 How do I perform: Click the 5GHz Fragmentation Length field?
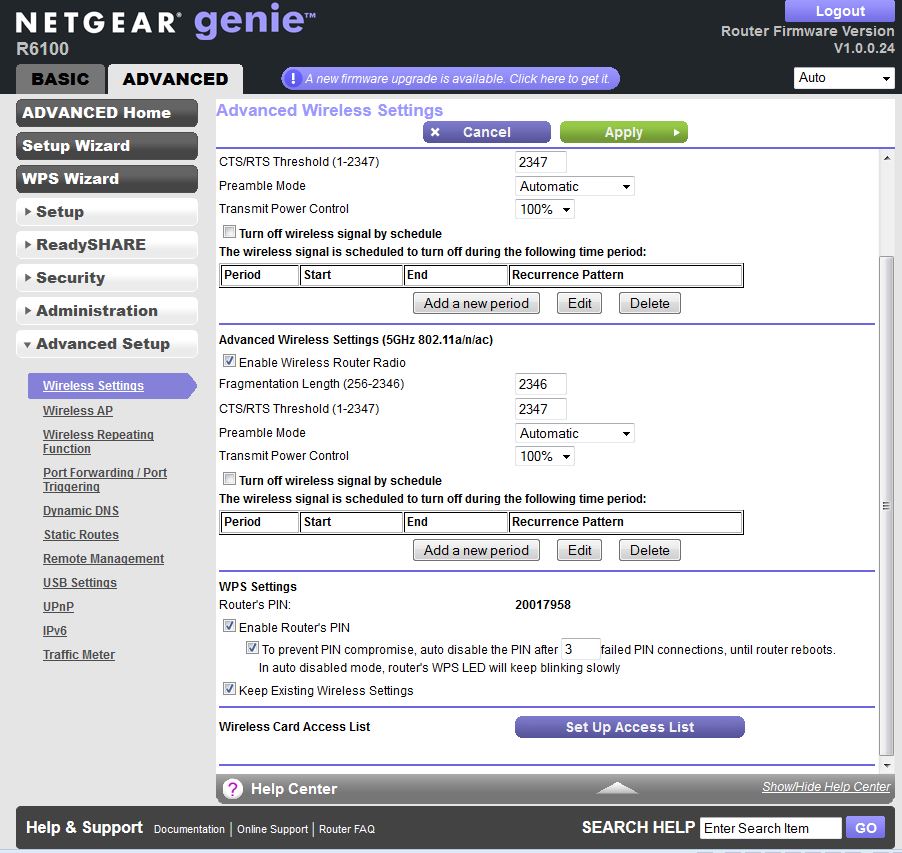click(540, 384)
